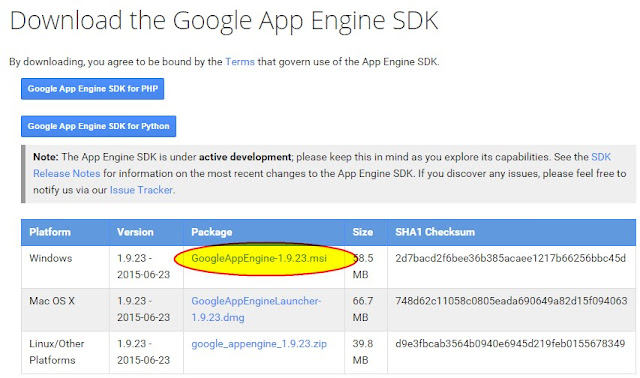
Task: Click the Google App Engine SDK for Python button
Action: pyautogui.click(x=98, y=126)
